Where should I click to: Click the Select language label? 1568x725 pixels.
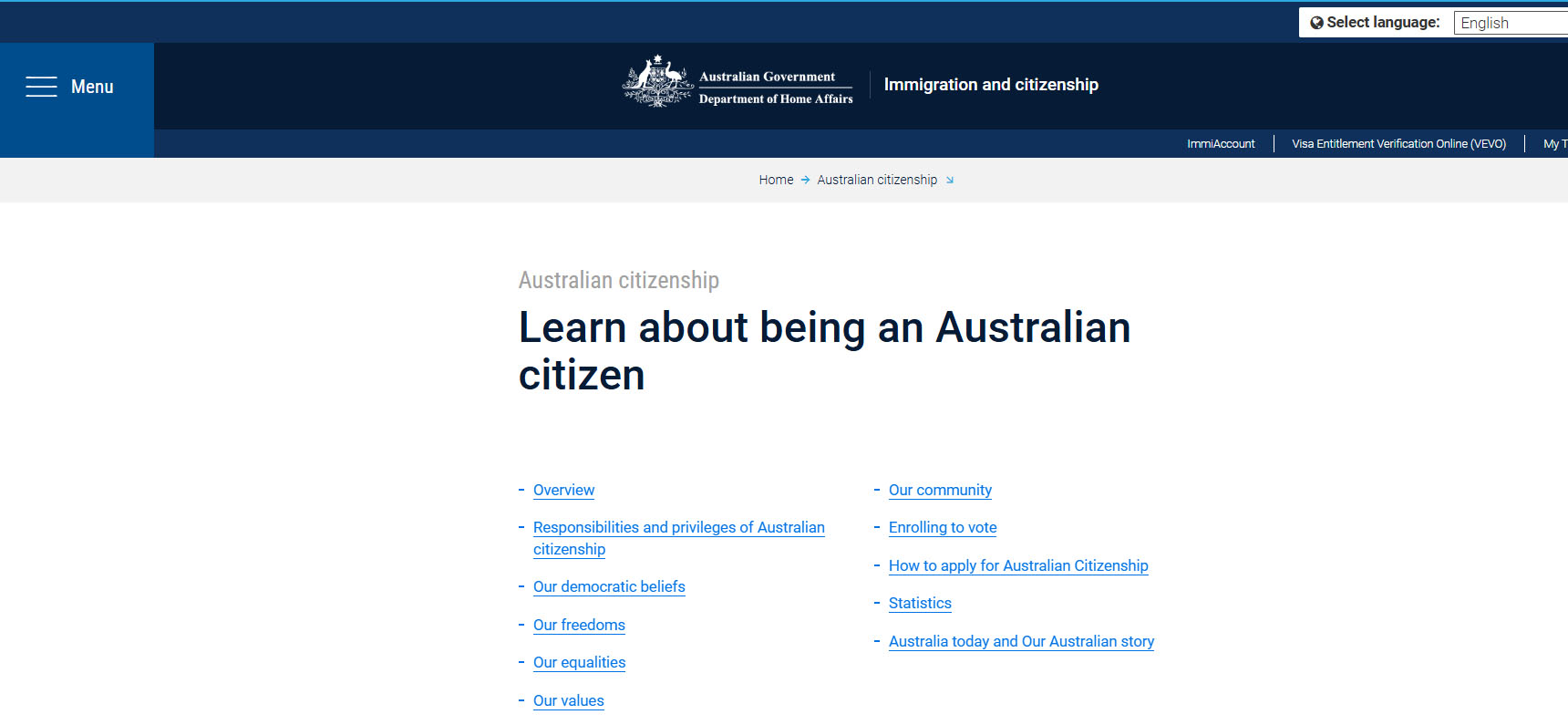click(x=1383, y=23)
